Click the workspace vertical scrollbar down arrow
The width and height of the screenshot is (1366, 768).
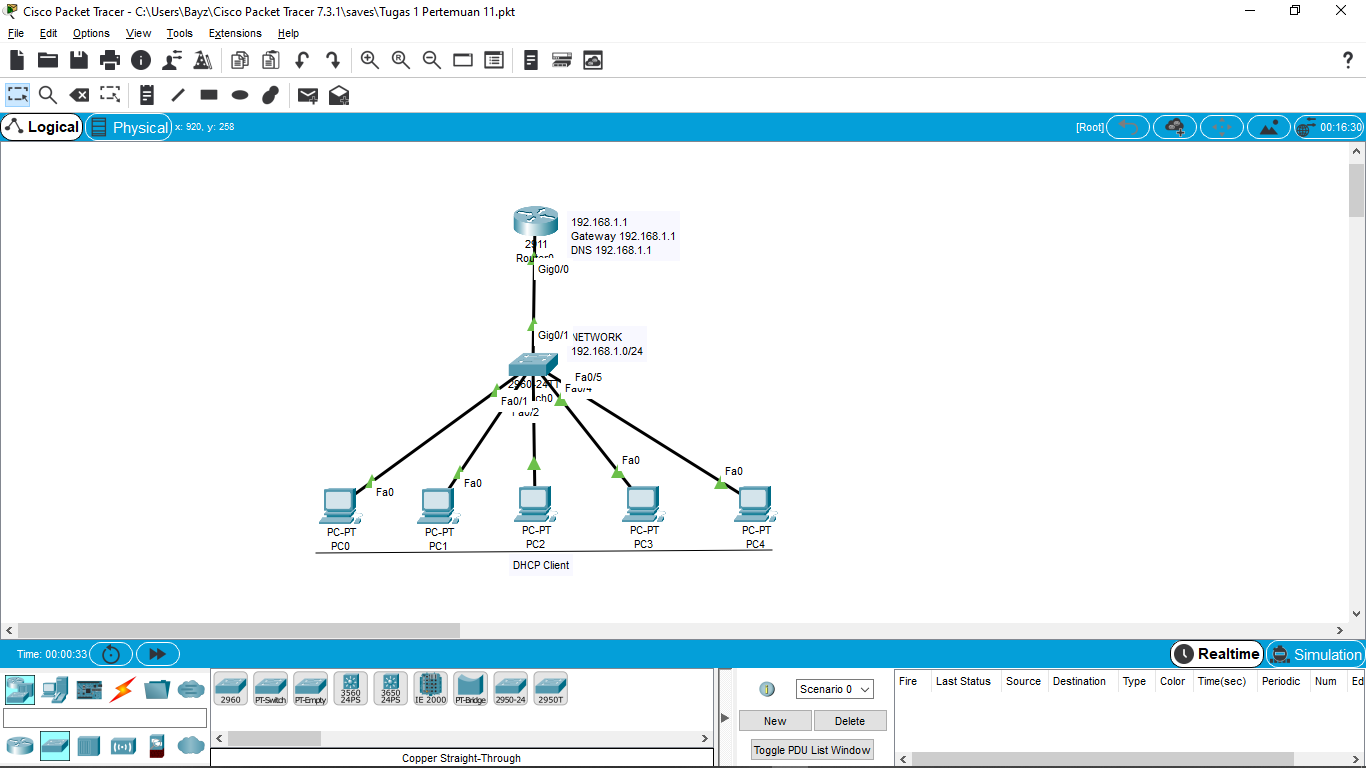[x=1357, y=612]
